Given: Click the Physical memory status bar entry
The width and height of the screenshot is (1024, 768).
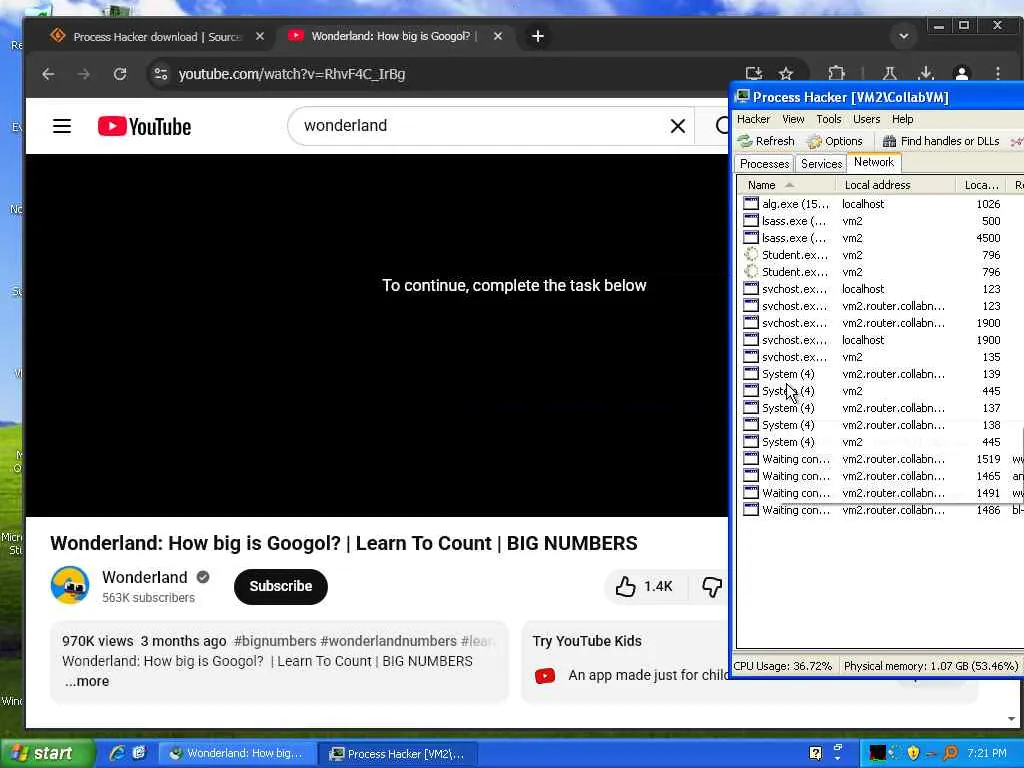Looking at the screenshot, I should tap(931, 666).
